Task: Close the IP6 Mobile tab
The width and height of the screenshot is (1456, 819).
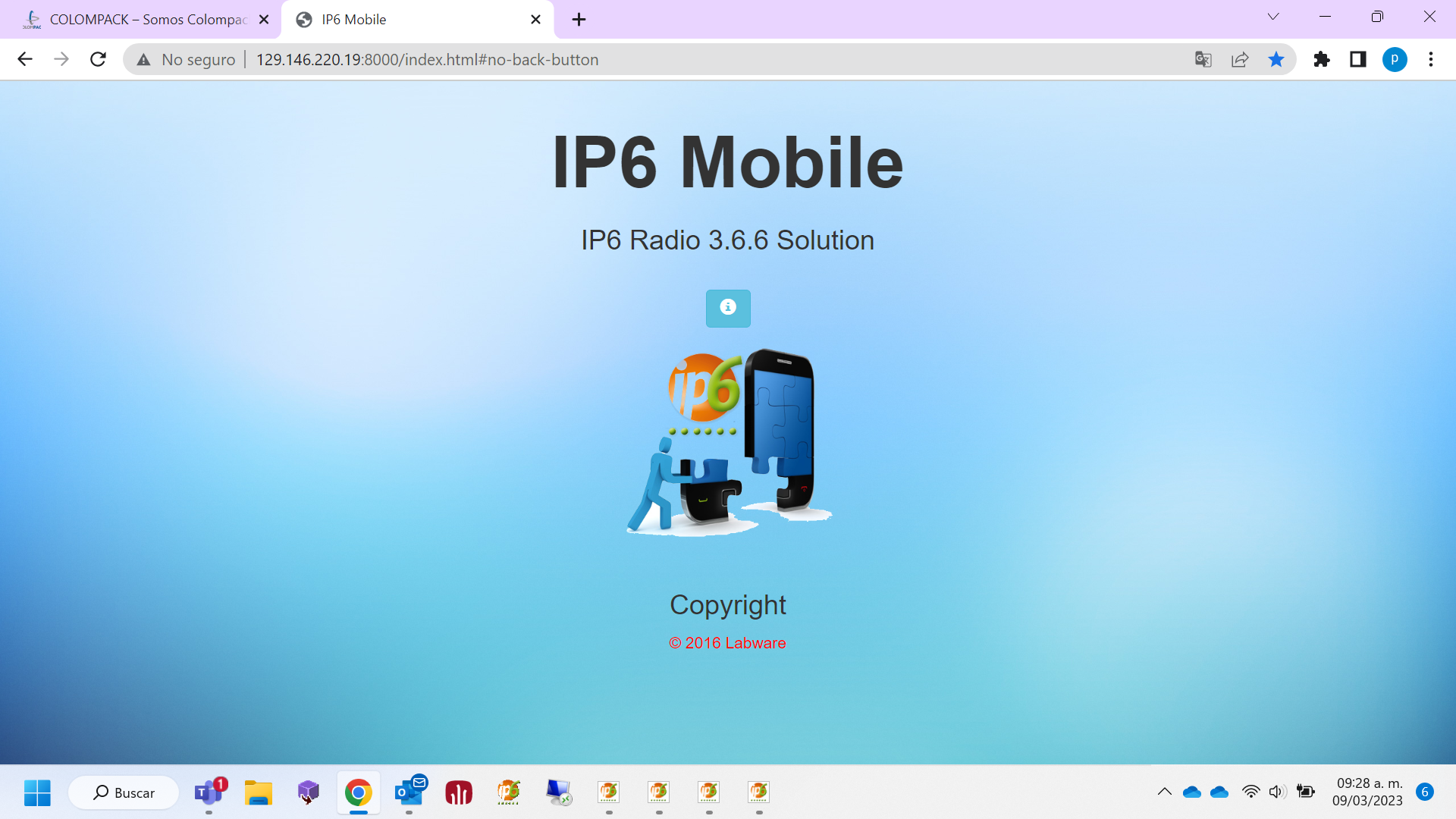Action: click(535, 20)
